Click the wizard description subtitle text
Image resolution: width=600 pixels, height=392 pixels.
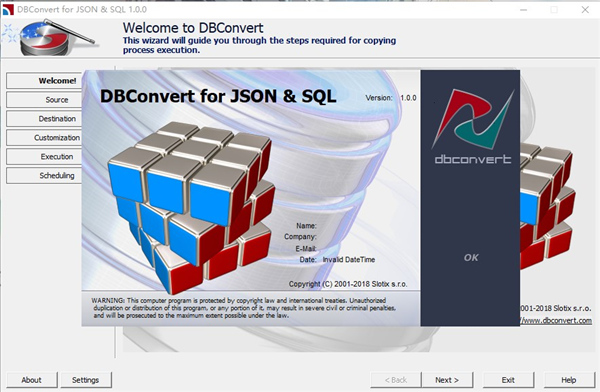pos(259,45)
